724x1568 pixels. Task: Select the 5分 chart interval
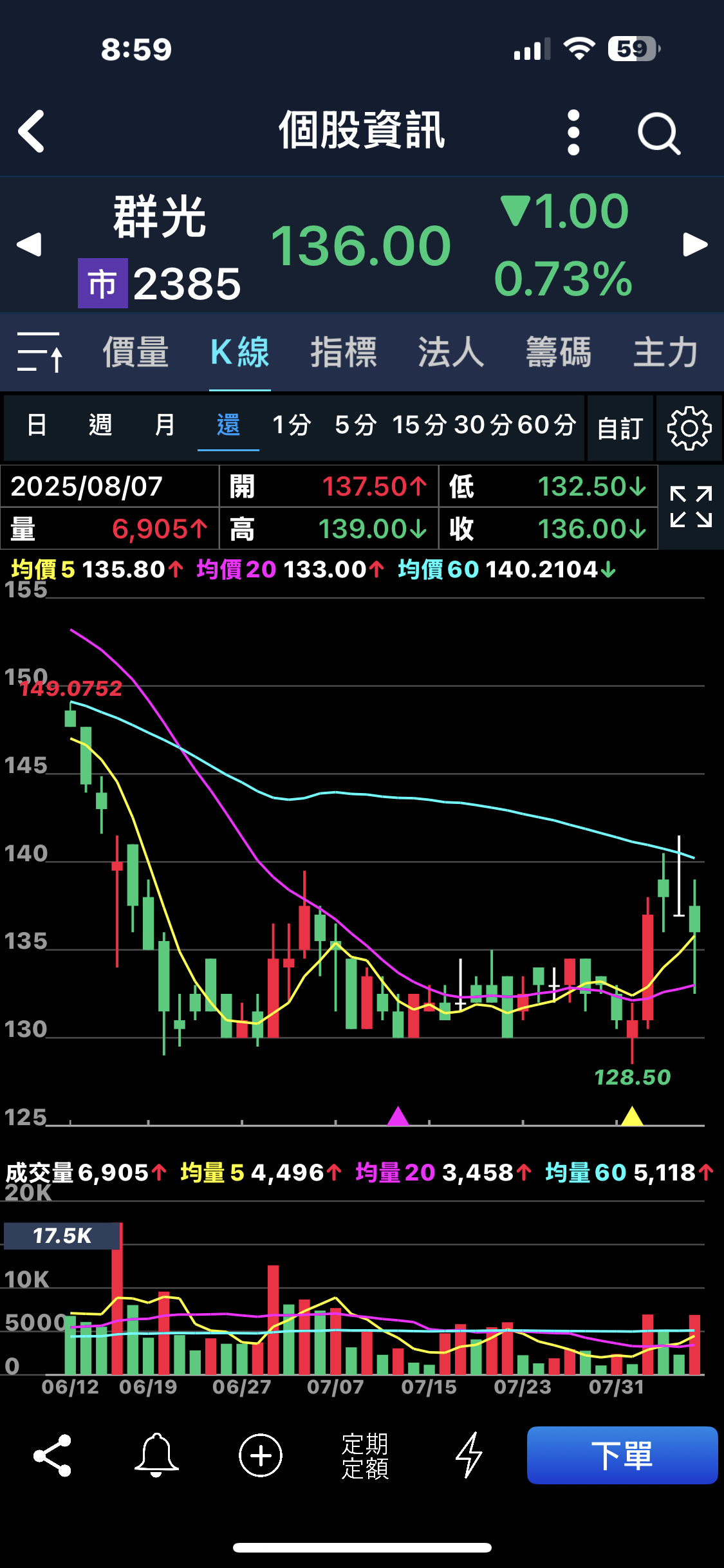coord(356,425)
